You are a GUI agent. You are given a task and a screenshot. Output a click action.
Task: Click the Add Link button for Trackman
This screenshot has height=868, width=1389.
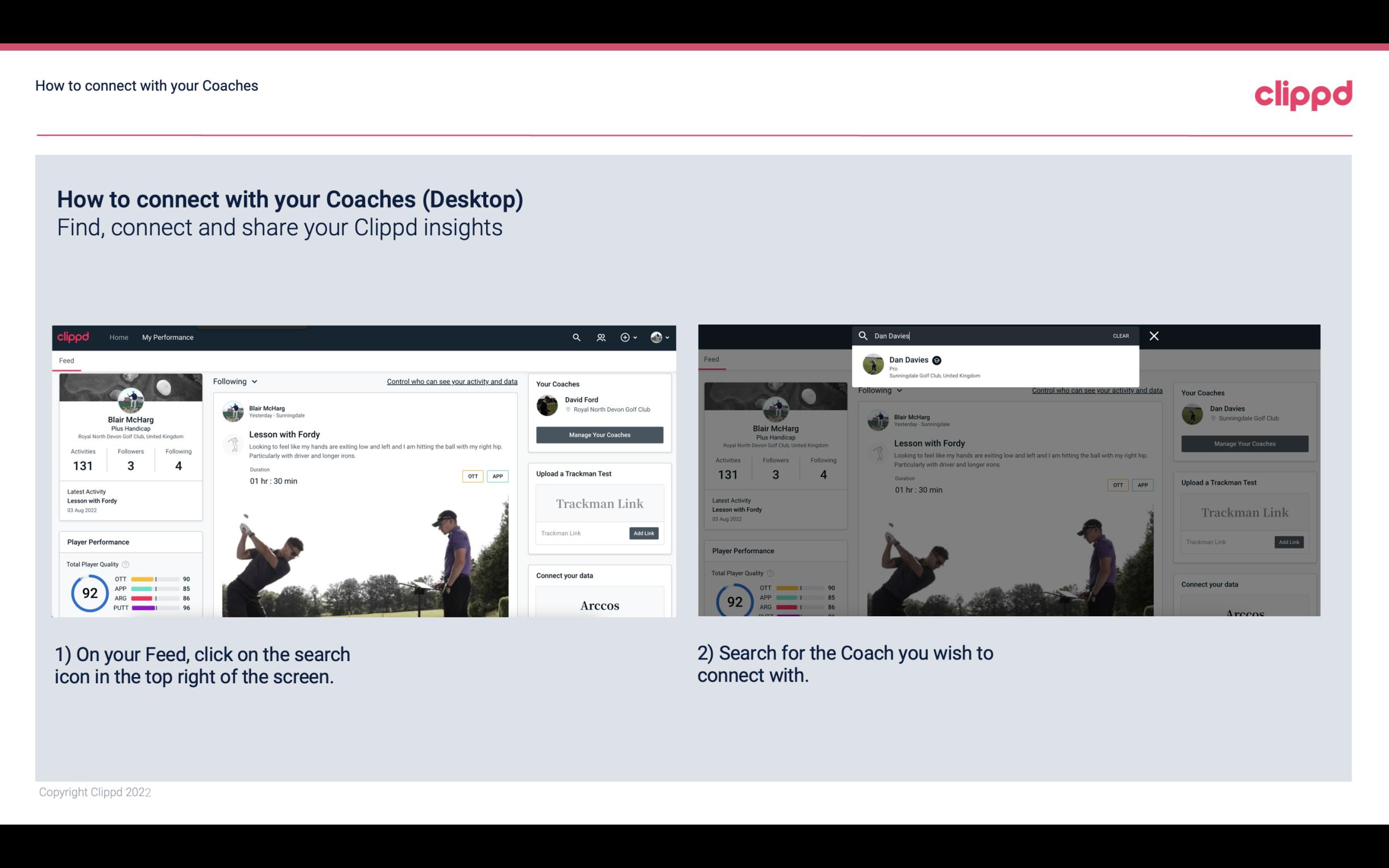(644, 533)
